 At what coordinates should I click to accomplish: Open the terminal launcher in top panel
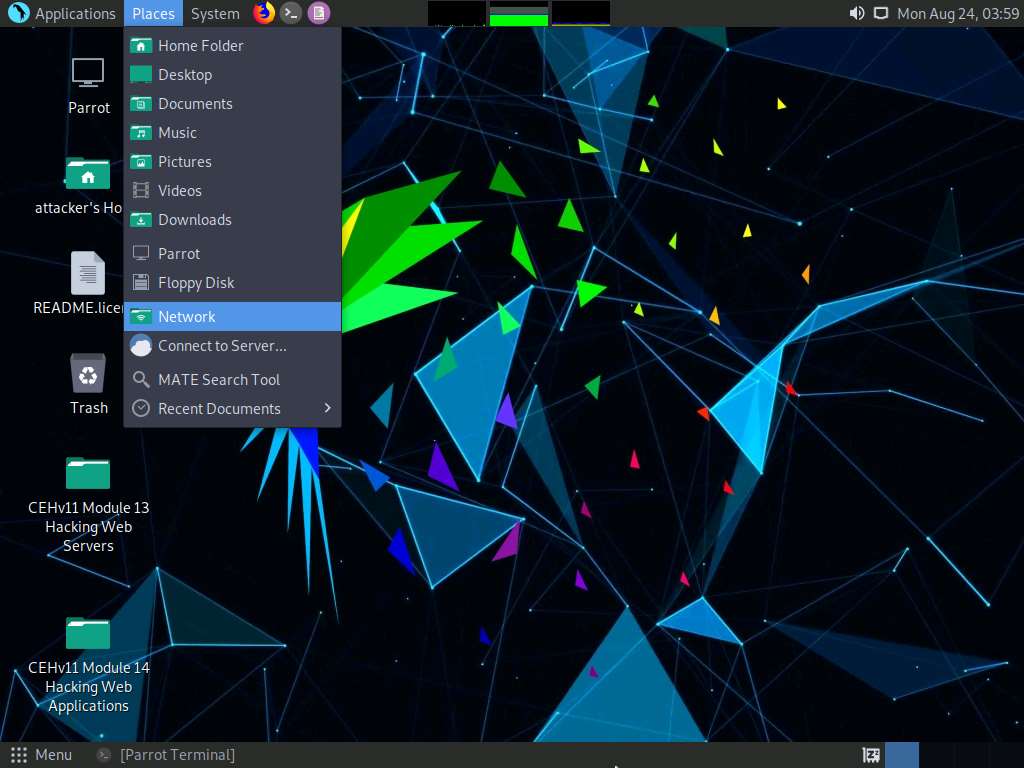(x=291, y=13)
